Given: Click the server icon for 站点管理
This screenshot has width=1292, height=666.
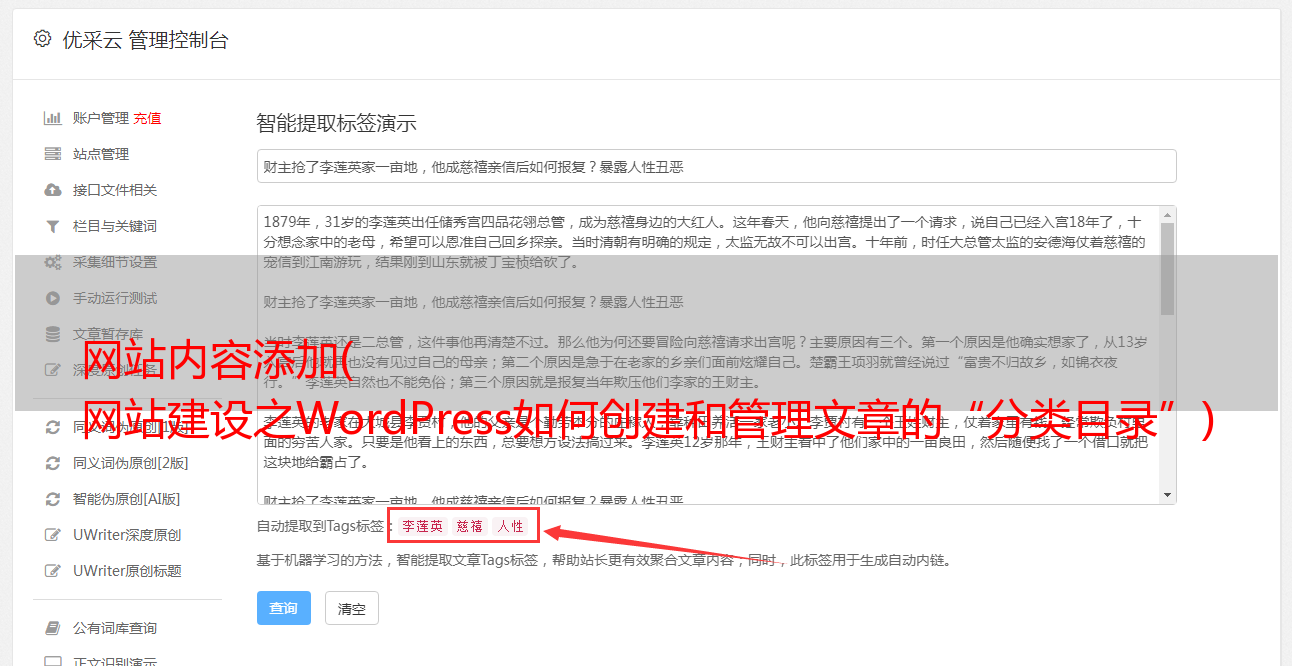Looking at the screenshot, I should (53, 154).
